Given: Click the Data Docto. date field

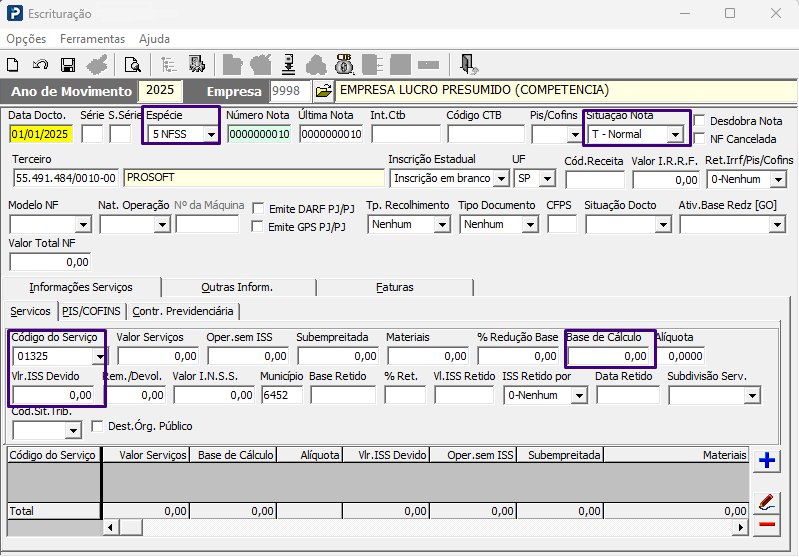Looking at the screenshot, I should pyautogui.click(x=40, y=135).
